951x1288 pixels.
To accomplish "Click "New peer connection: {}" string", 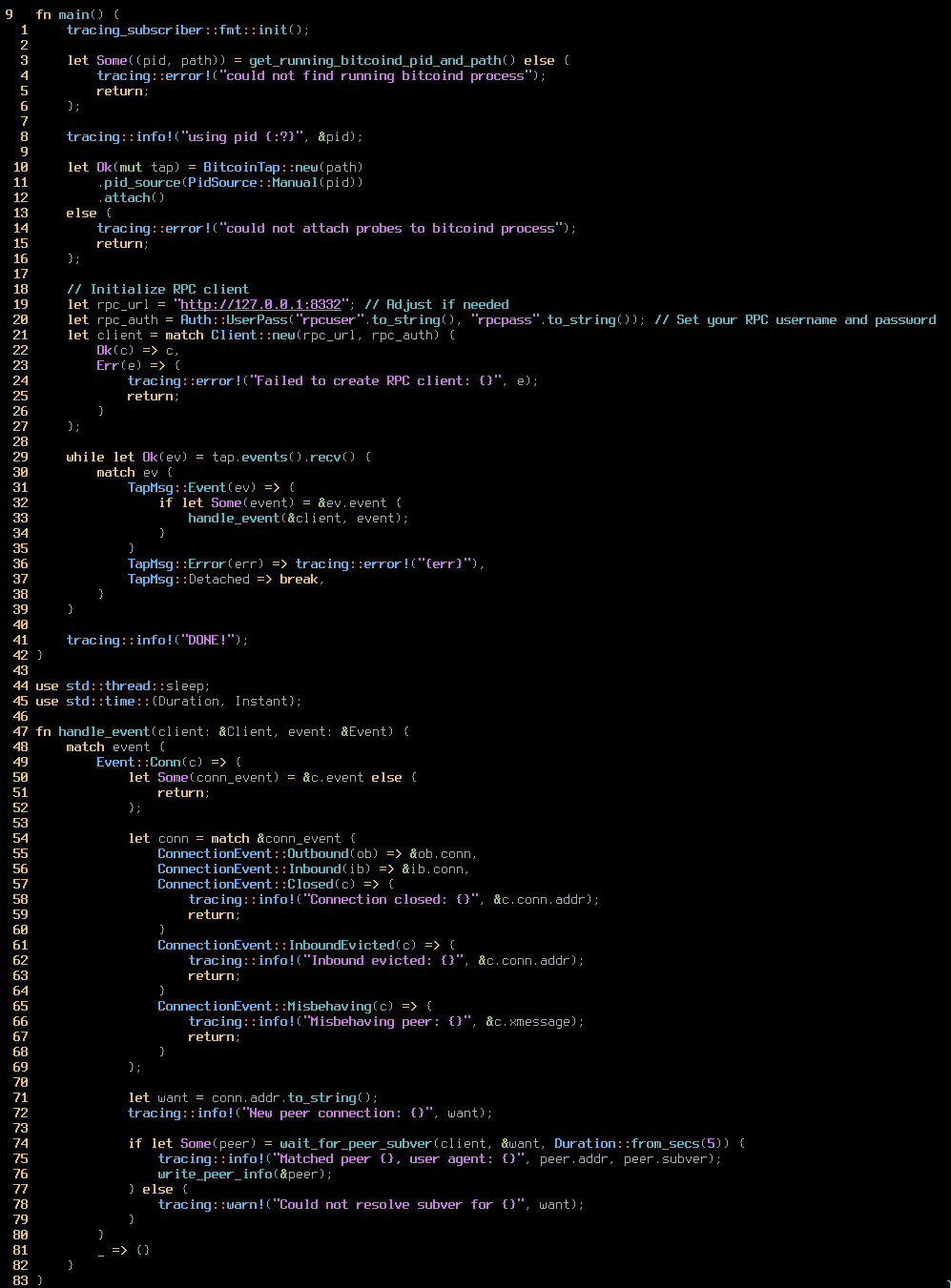I will pyautogui.click(x=337, y=1113).
